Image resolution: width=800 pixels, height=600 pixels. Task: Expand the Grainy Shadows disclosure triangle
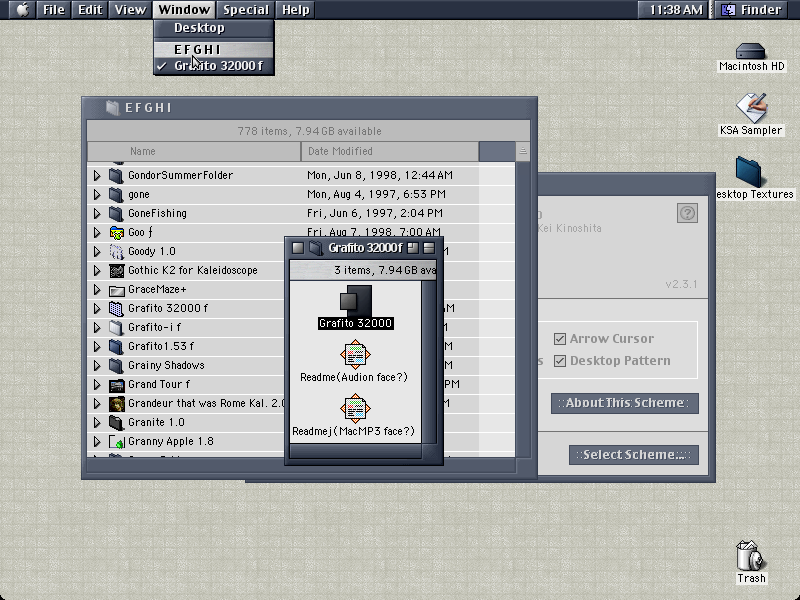(97, 366)
